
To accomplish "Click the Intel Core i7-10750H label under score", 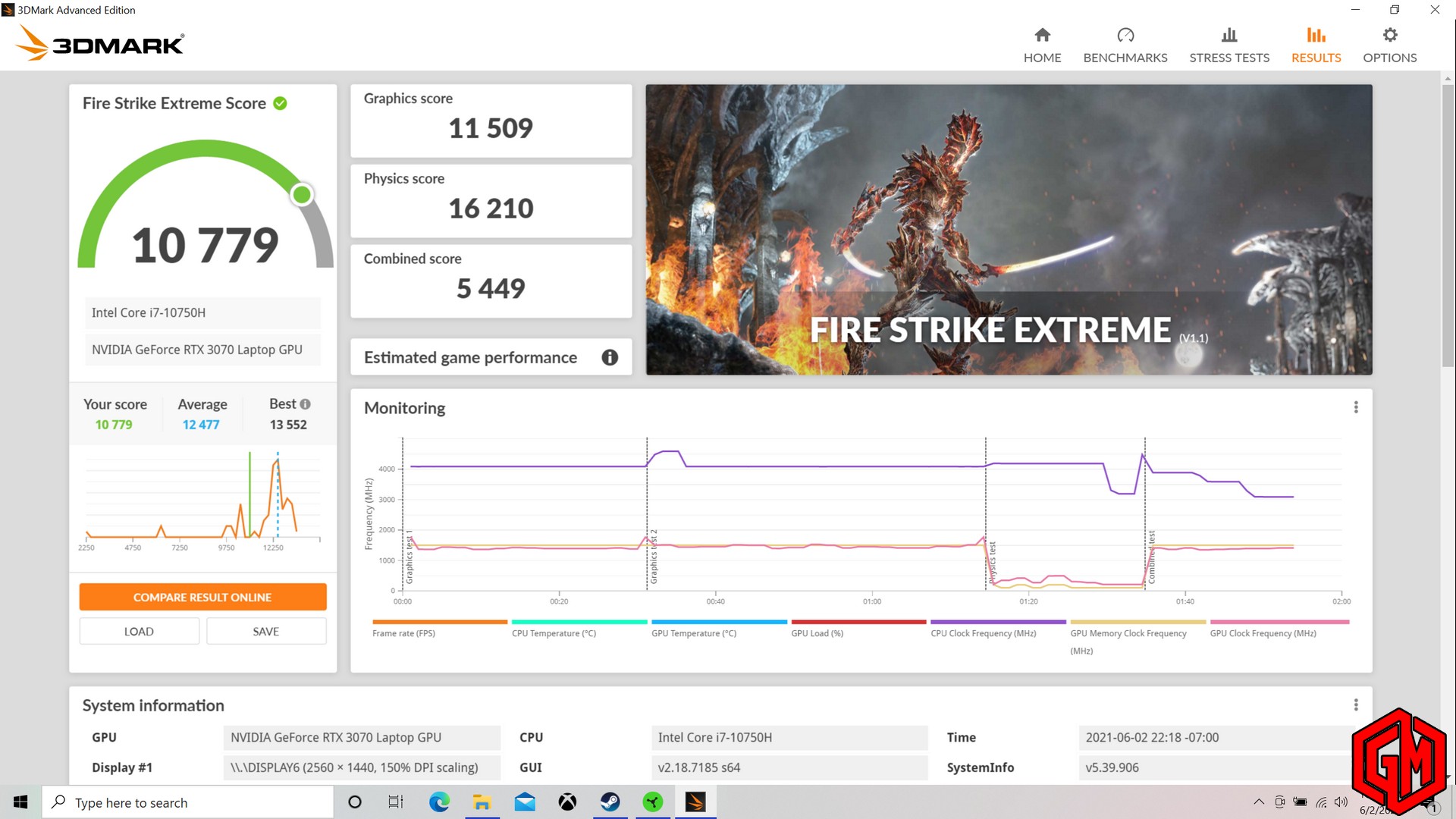I will 202,312.
